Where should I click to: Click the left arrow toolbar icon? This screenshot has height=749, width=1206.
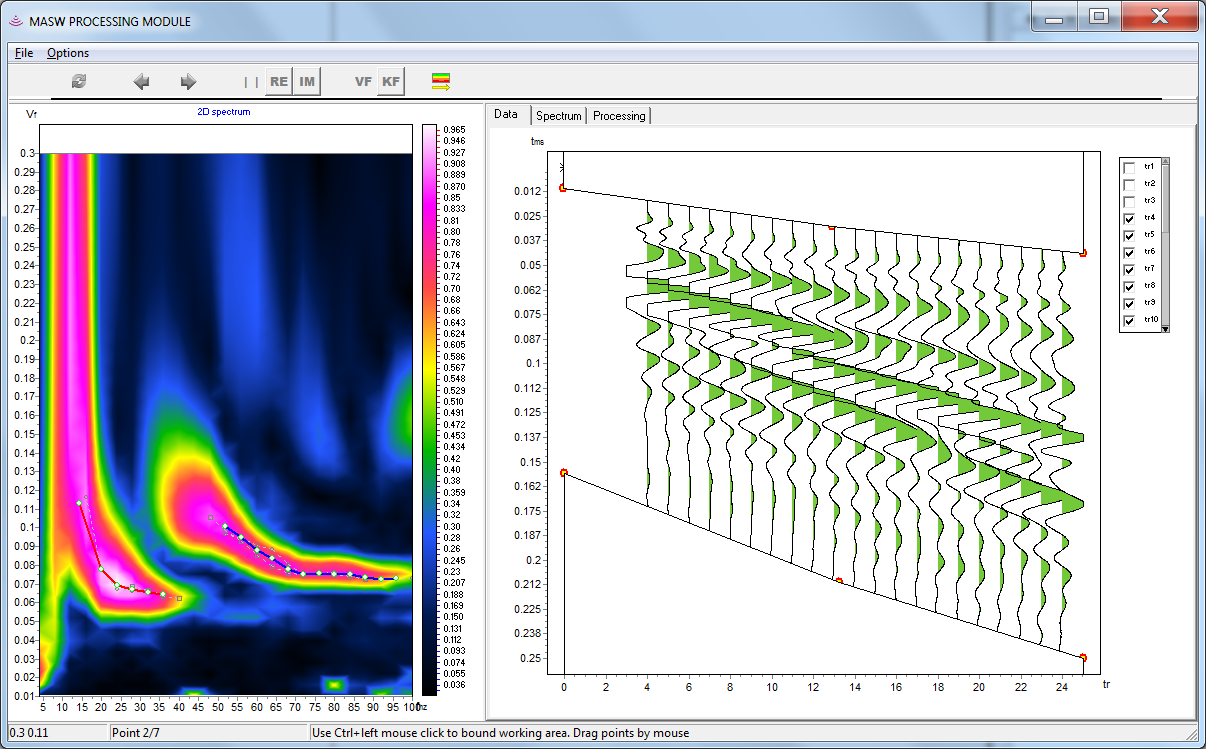[x=142, y=82]
